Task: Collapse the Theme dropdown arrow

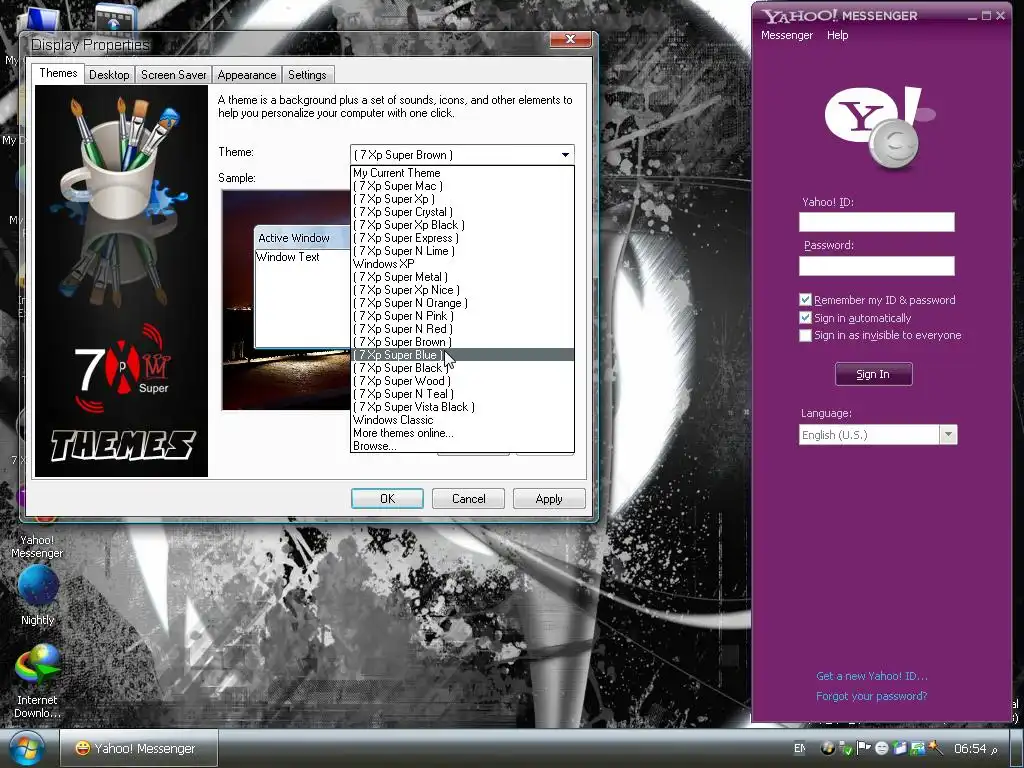Action: pos(565,155)
